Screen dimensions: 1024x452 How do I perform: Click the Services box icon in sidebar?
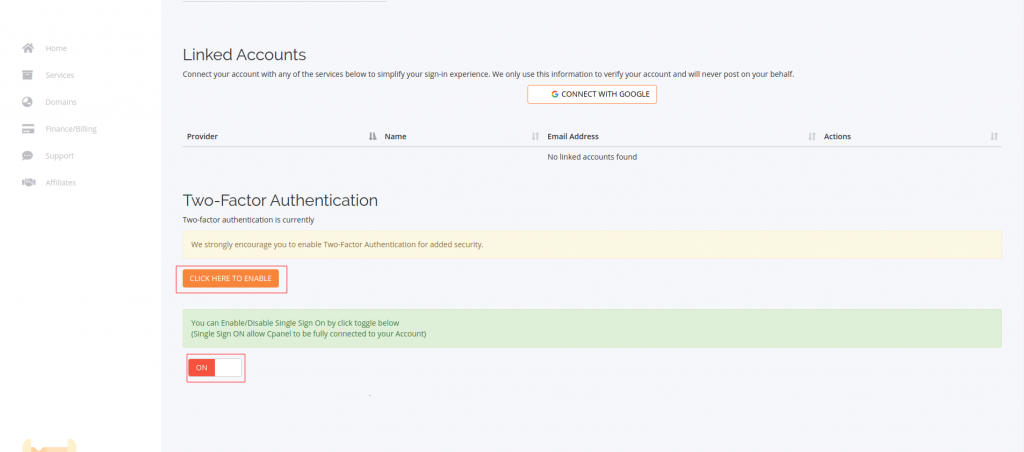[x=28, y=75]
